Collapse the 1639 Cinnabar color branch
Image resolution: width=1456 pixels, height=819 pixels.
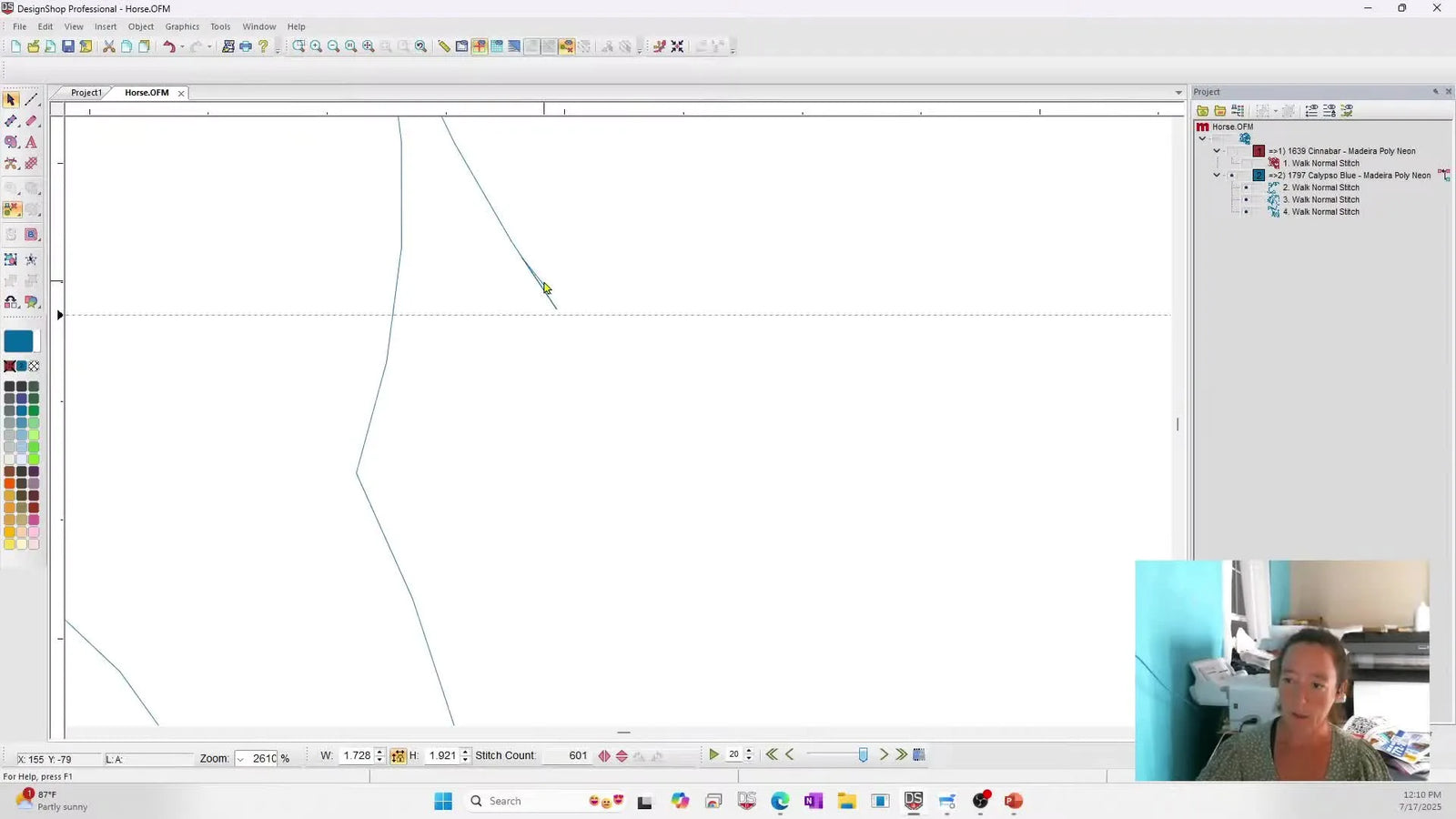tap(1217, 151)
